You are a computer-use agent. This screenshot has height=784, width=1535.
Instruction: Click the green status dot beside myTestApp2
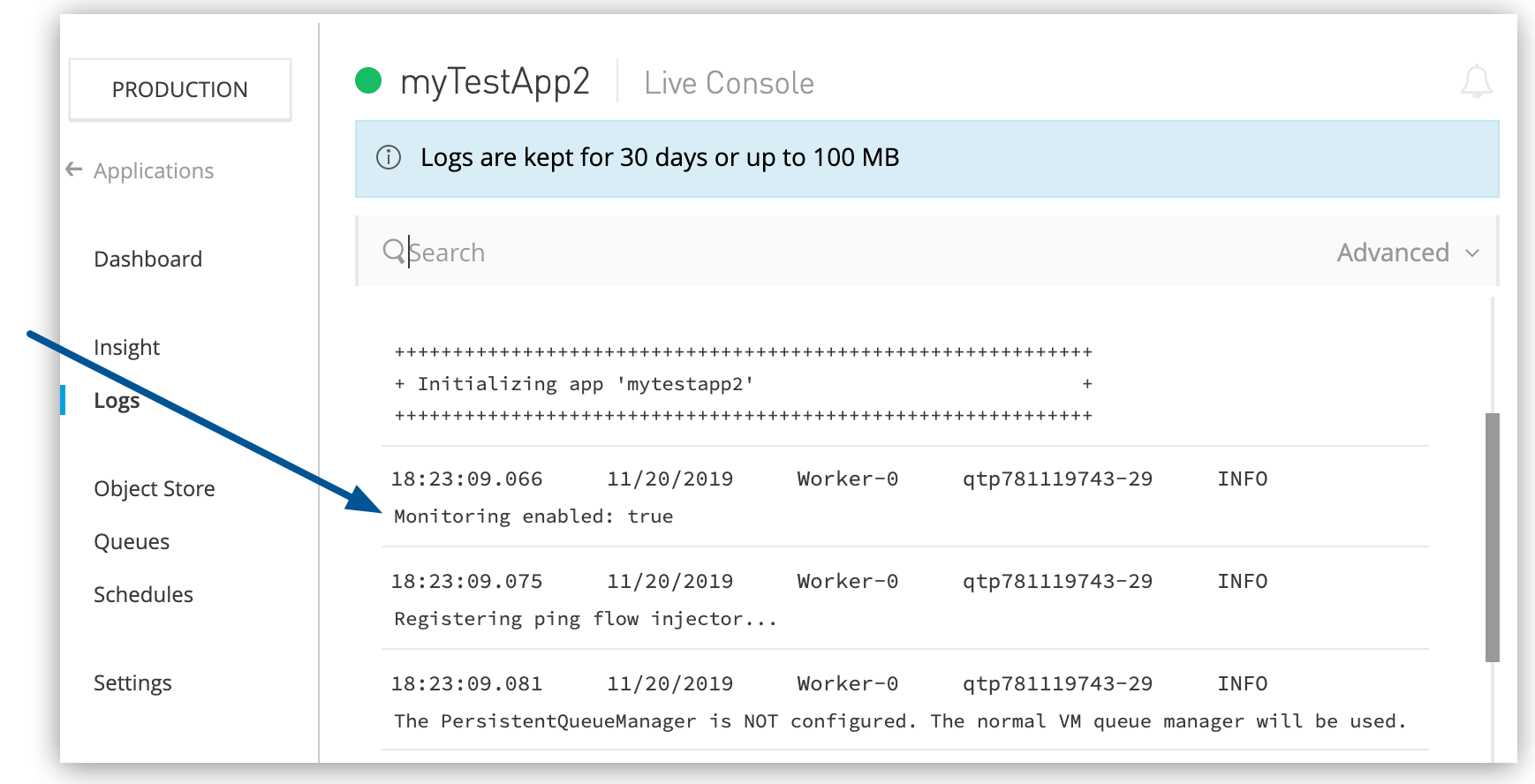click(368, 80)
